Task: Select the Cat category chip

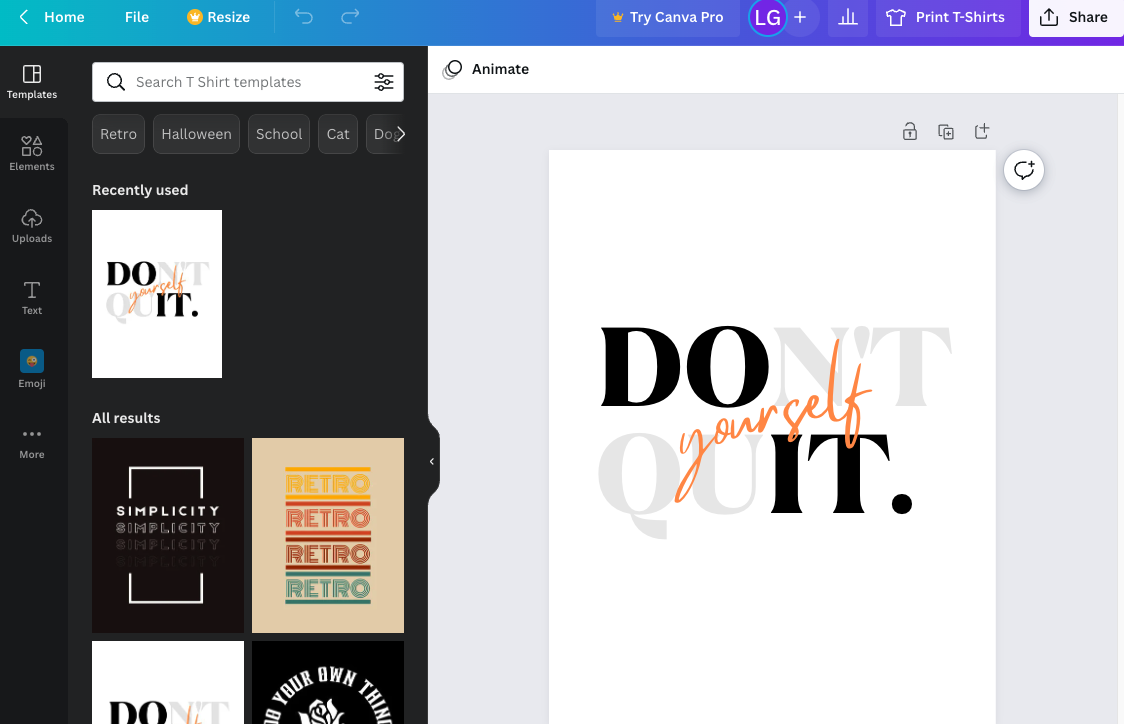Action: point(338,134)
